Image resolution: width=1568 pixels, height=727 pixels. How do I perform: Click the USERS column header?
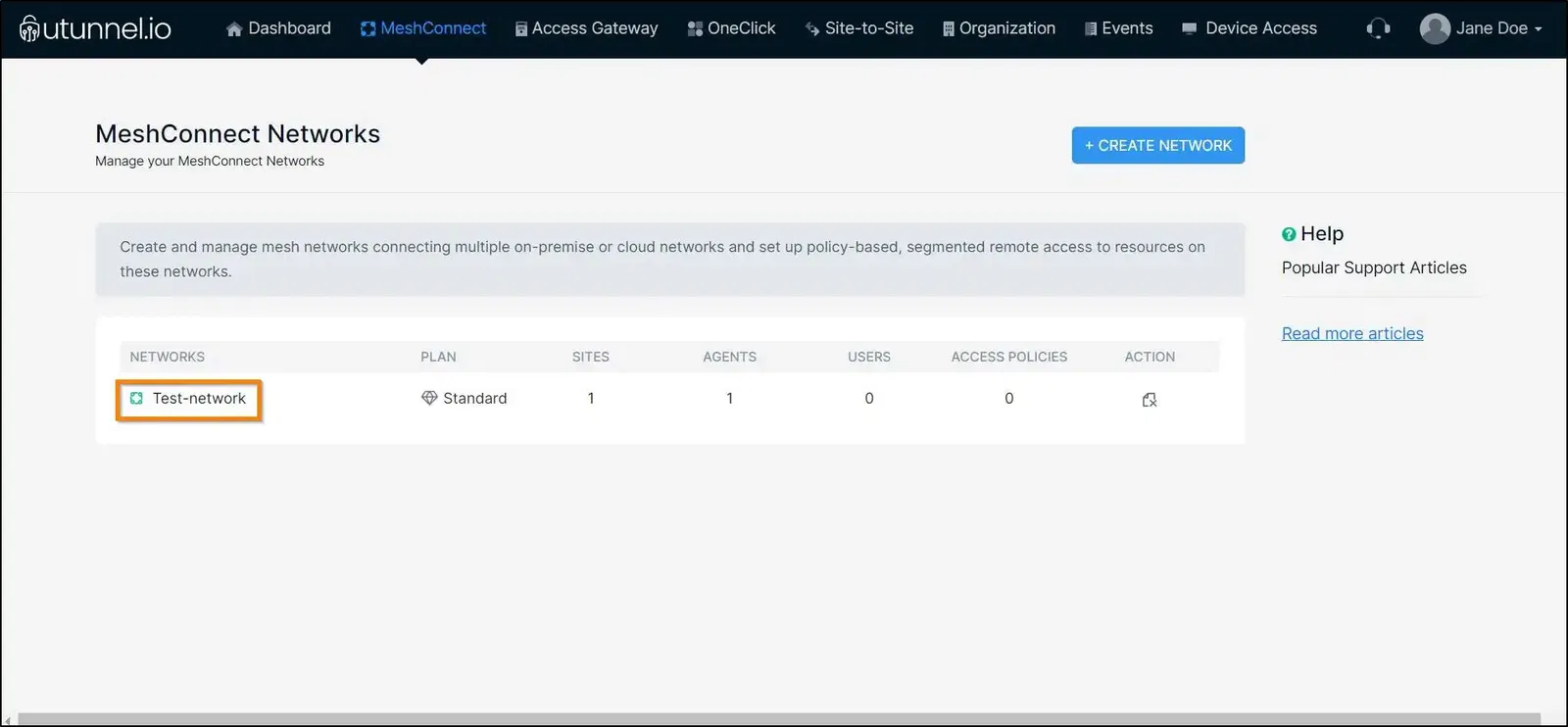pos(869,357)
